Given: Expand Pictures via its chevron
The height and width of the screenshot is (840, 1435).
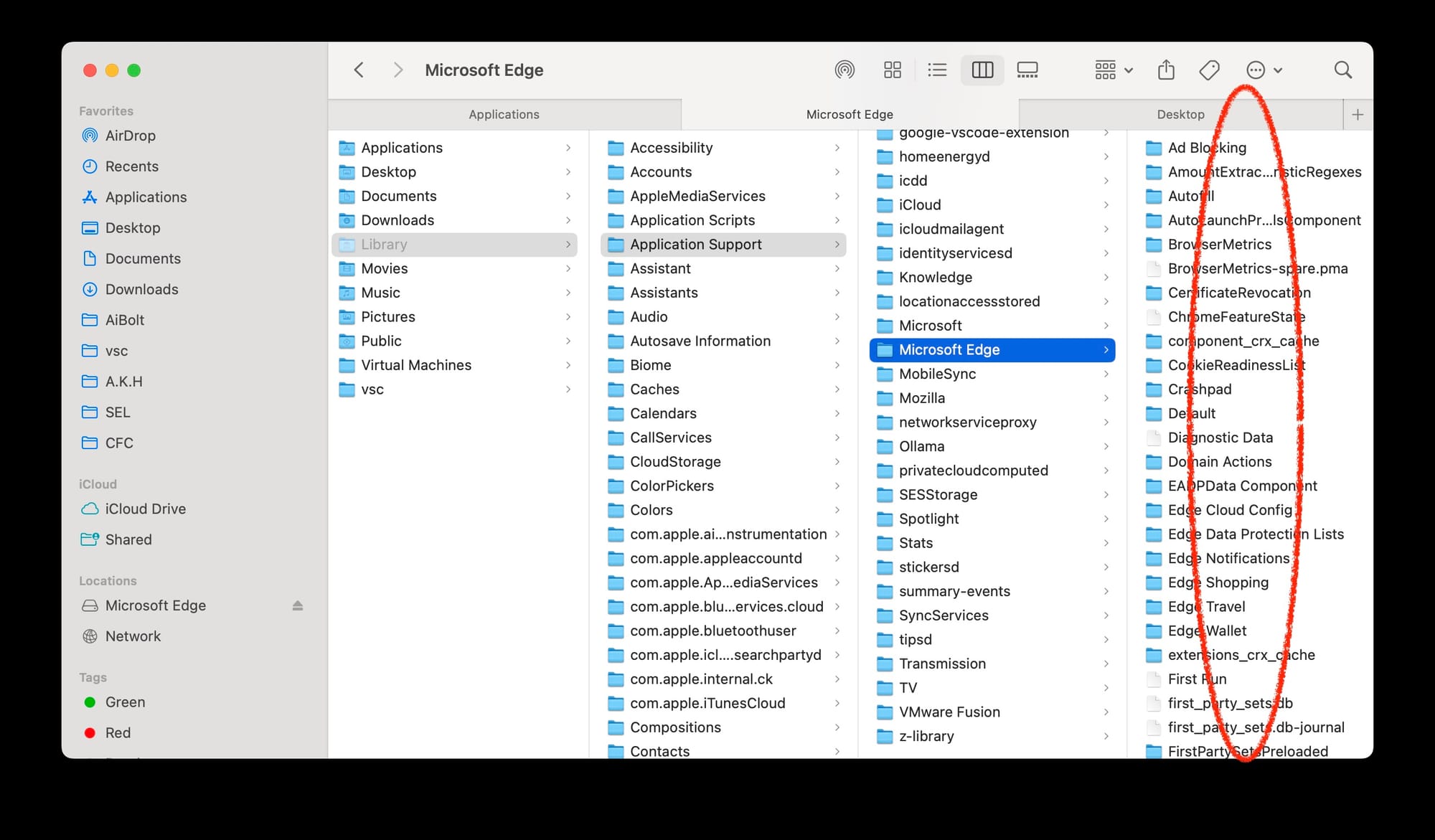Looking at the screenshot, I should coord(568,317).
